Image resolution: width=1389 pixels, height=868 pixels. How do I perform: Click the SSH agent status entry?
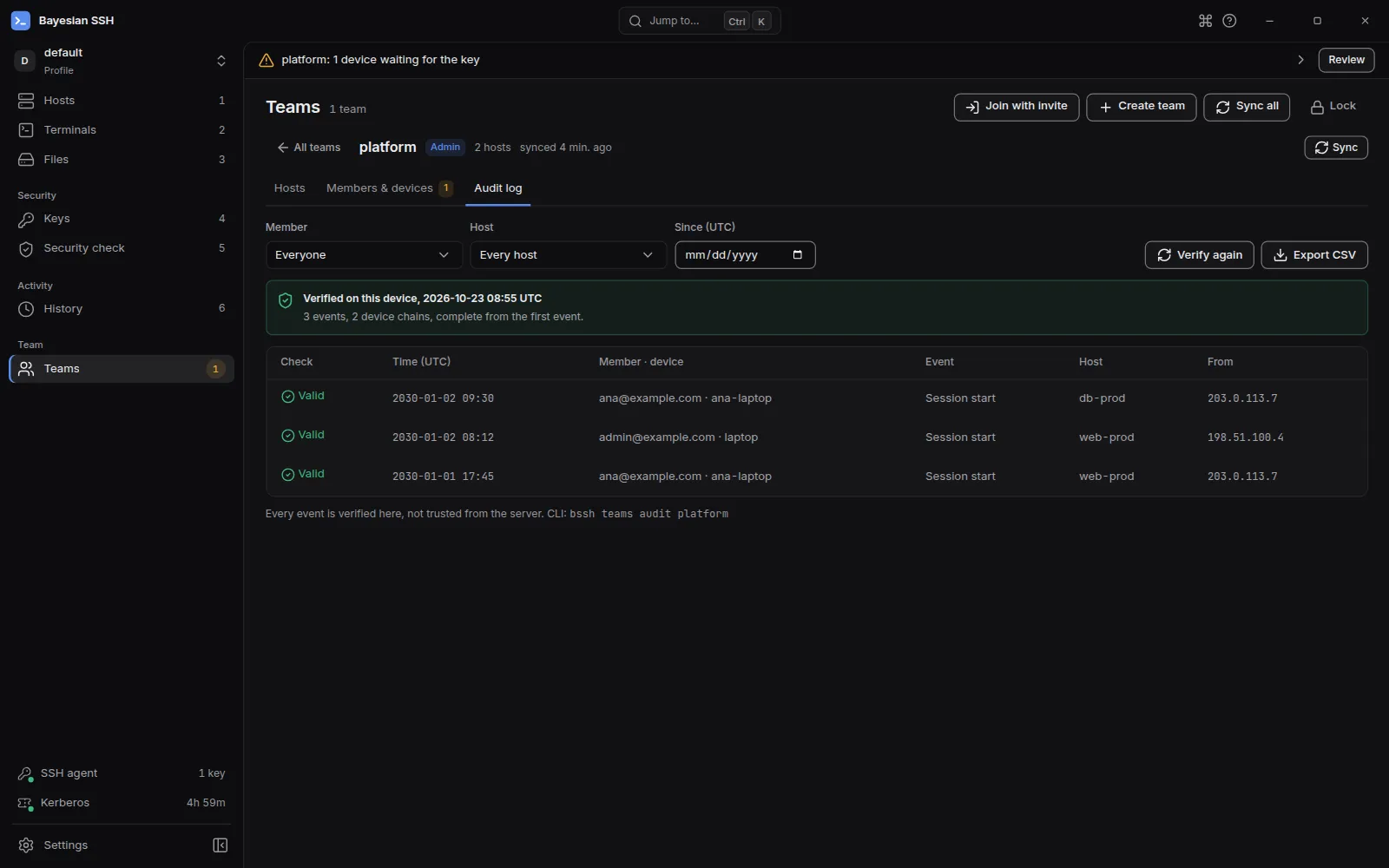coord(122,773)
